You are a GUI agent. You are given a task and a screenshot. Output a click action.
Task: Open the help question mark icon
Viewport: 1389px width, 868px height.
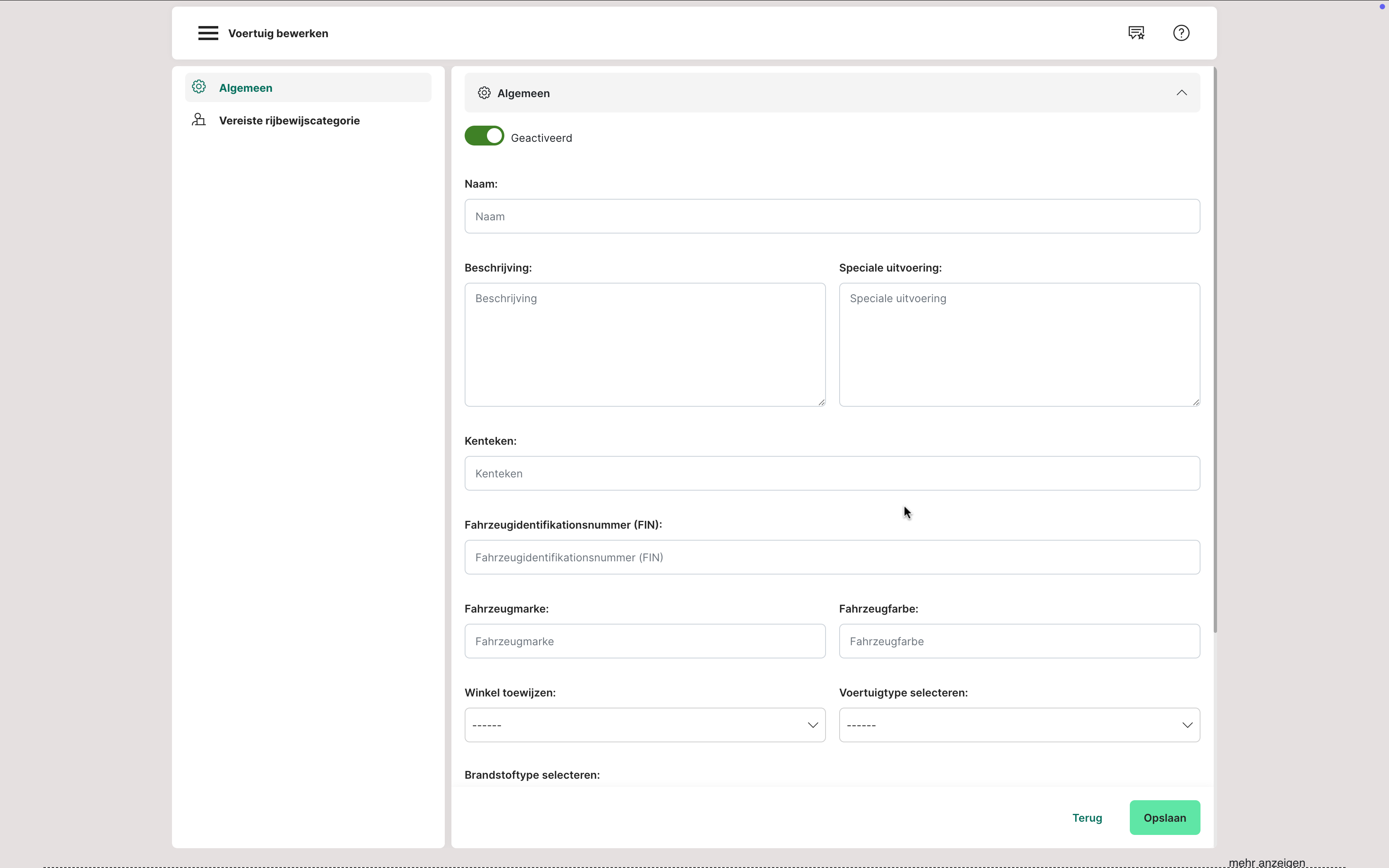(x=1181, y=33)
